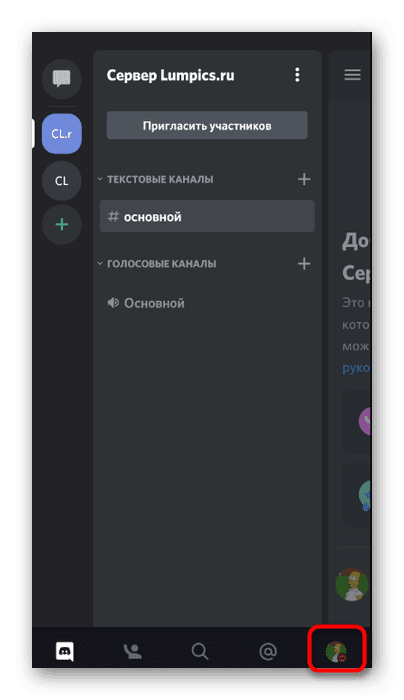The image size is (404, 700).
Task: Open the friends tab in bottom bar
Action: click(132, 652)
